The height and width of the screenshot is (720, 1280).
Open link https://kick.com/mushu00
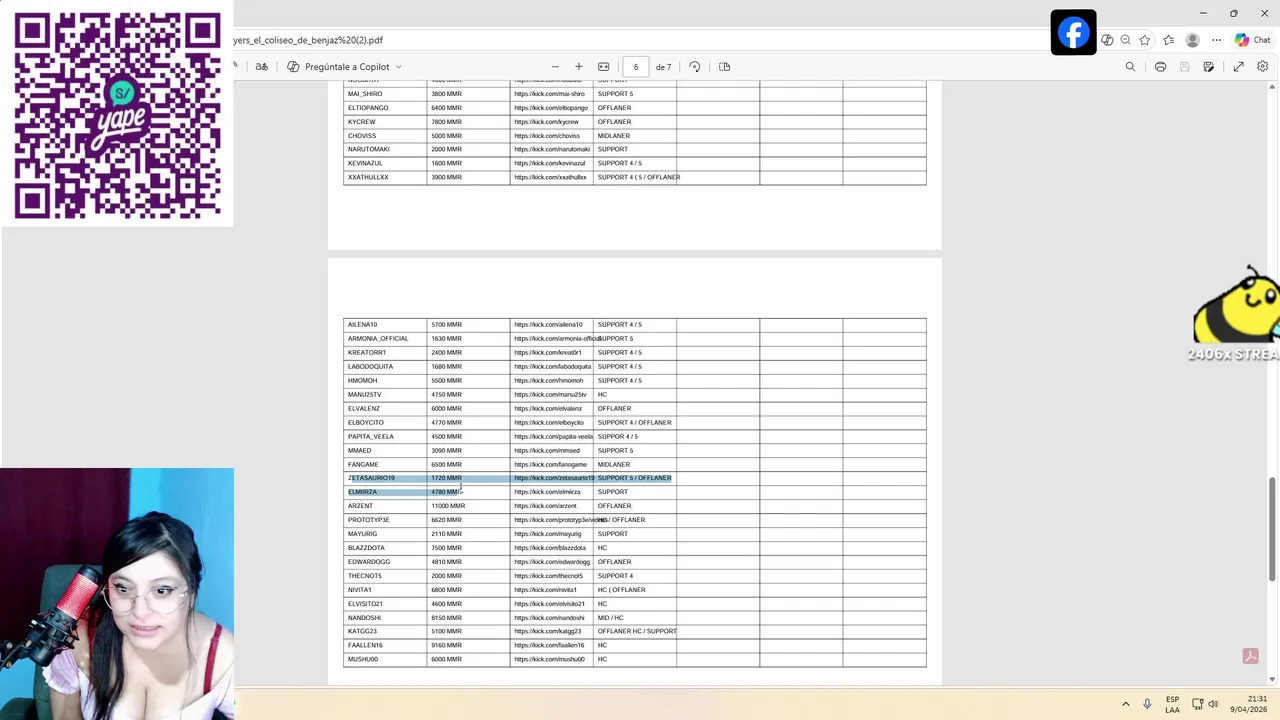(549, 660)
